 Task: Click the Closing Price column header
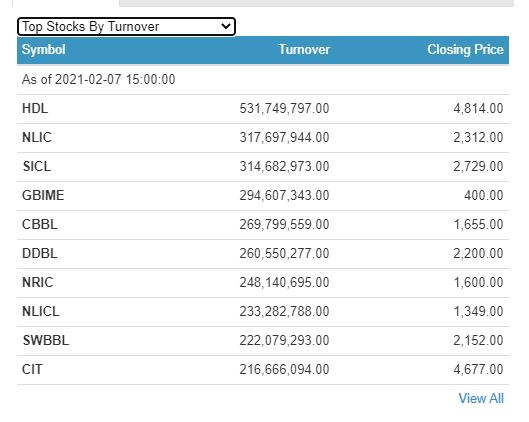click(465, 50)
